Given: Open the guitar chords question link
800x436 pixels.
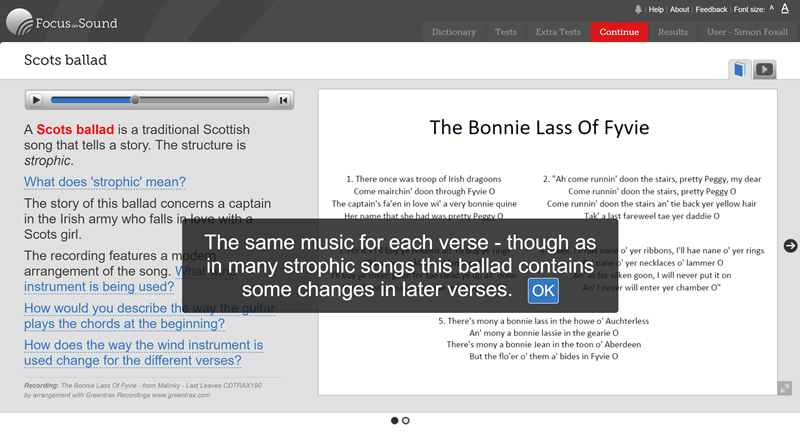Looking at the screenshot, I should 149,316.
